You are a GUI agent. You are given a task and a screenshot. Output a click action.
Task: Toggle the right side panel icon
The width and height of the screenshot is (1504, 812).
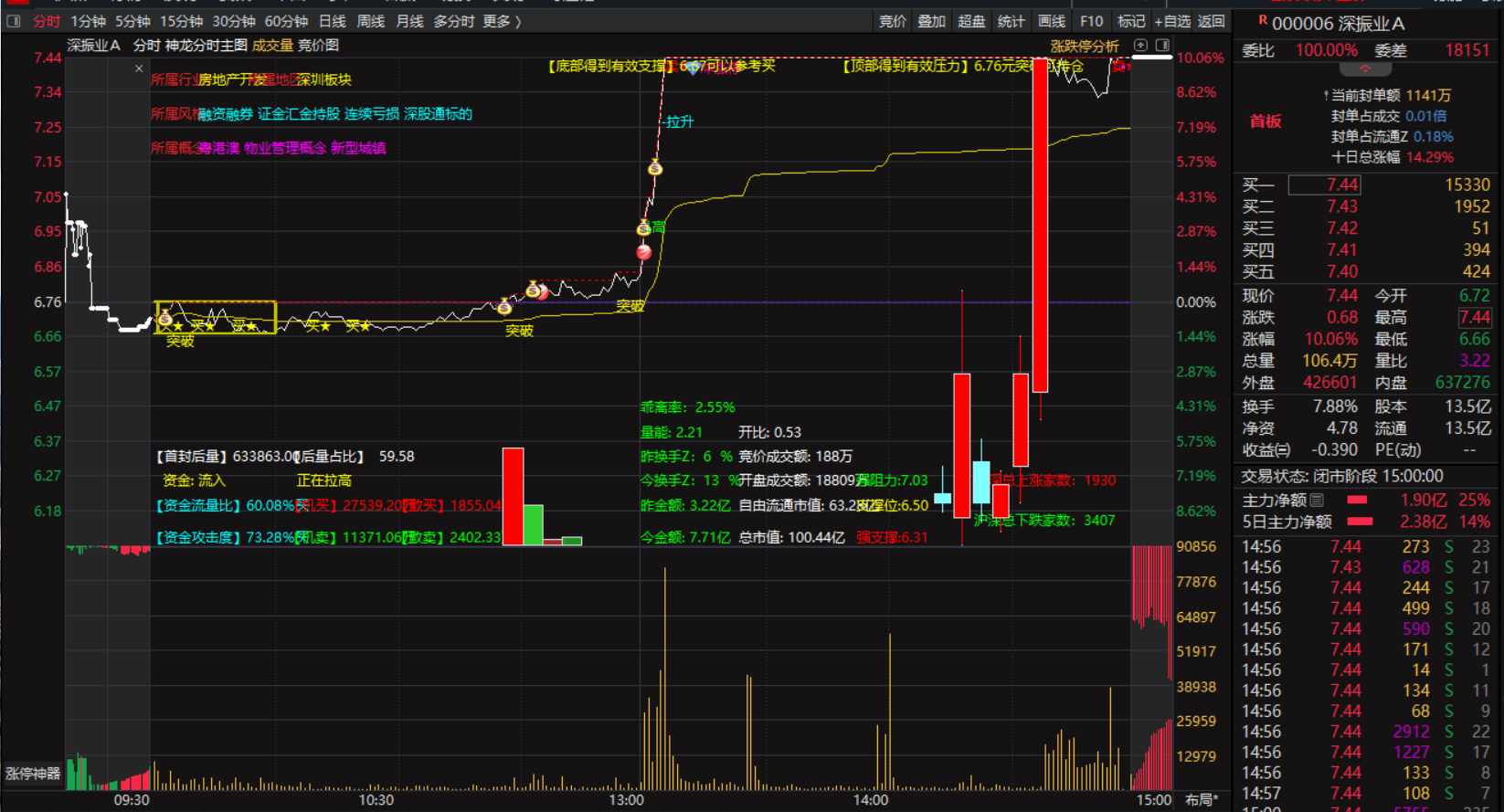point(1162,45)
